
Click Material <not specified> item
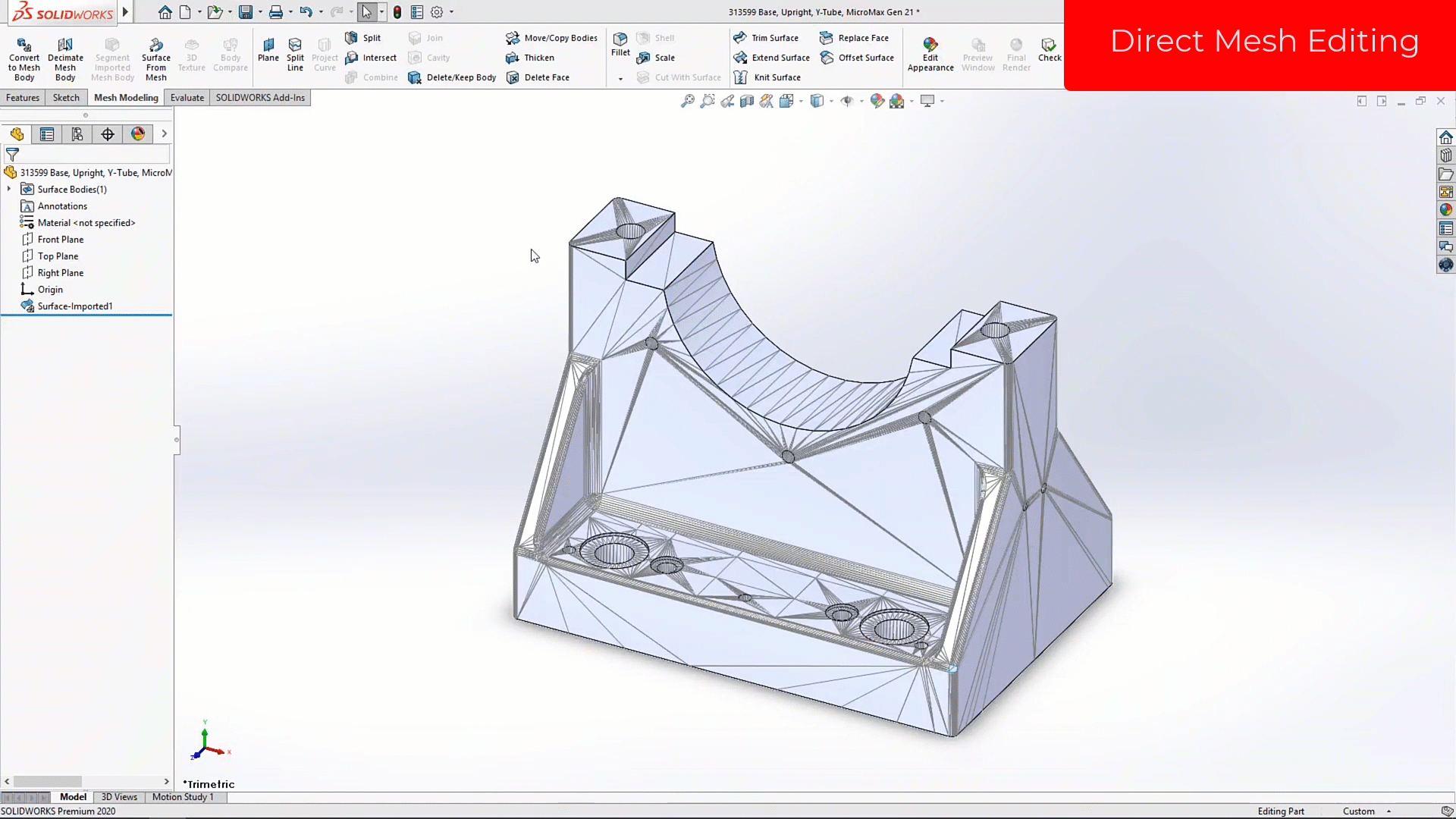tap(77, 223)
